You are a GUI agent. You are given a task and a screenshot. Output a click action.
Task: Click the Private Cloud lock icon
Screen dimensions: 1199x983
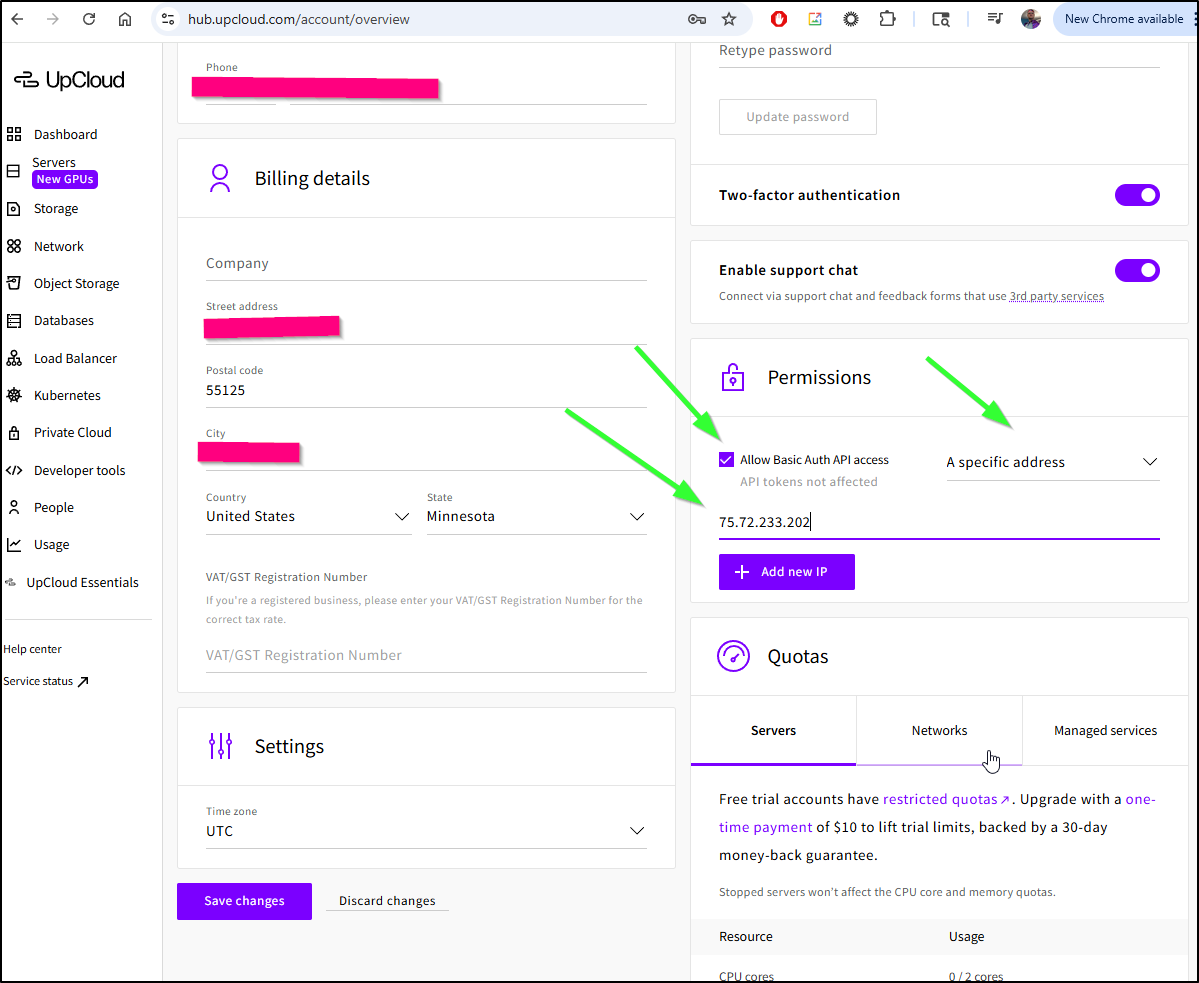[x=14, y=433]
